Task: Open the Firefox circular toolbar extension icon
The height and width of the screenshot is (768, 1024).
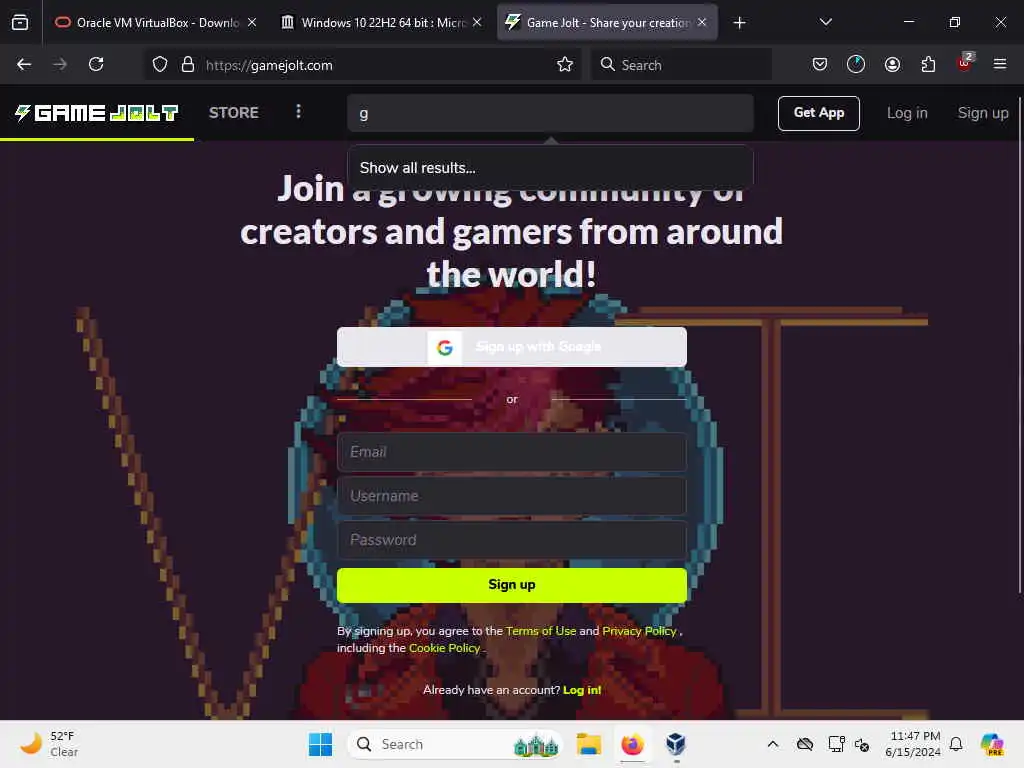Action: (x=856, y=64)
